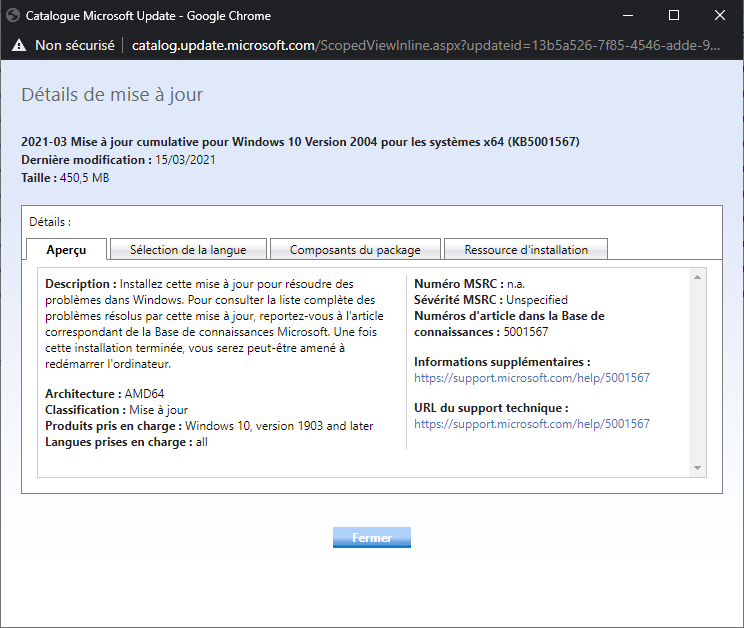Click the "Non sécurisé" site info label
This screenshot has height=628, width=744.
(74, 45)
